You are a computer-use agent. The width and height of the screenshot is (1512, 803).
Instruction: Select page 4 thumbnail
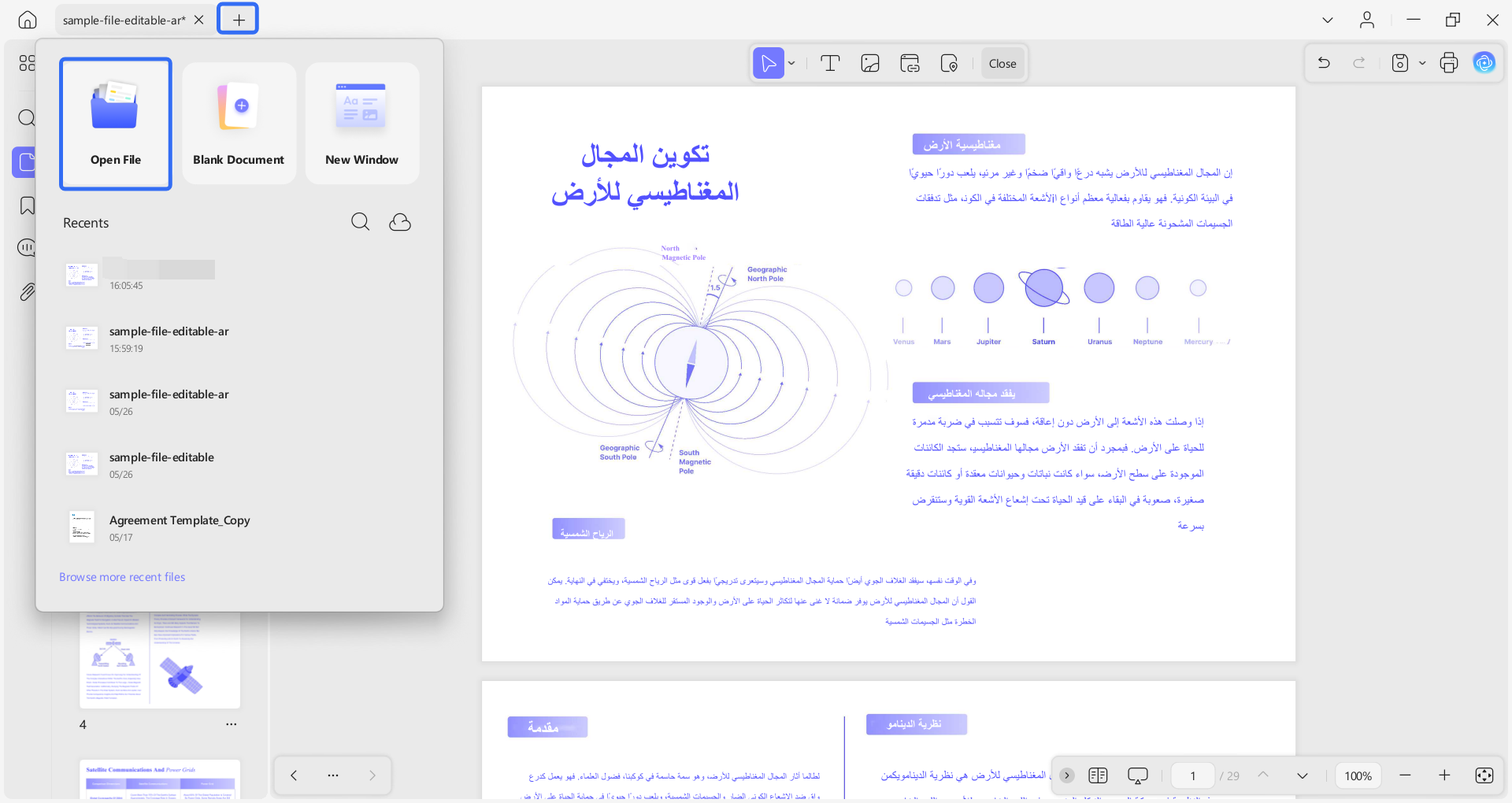[160, 660]
